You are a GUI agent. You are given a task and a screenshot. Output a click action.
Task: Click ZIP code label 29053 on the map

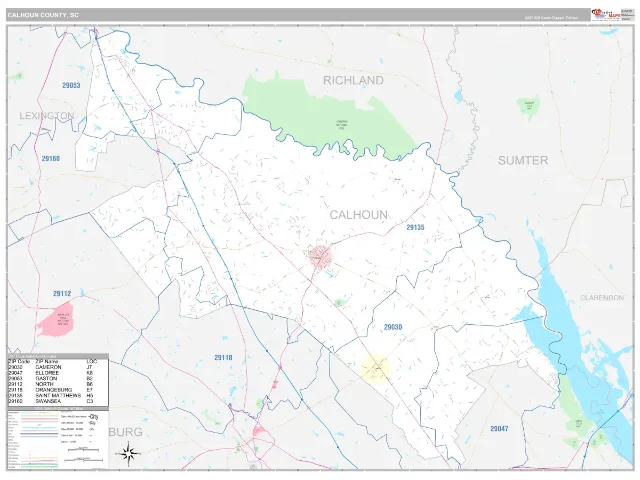71,85
